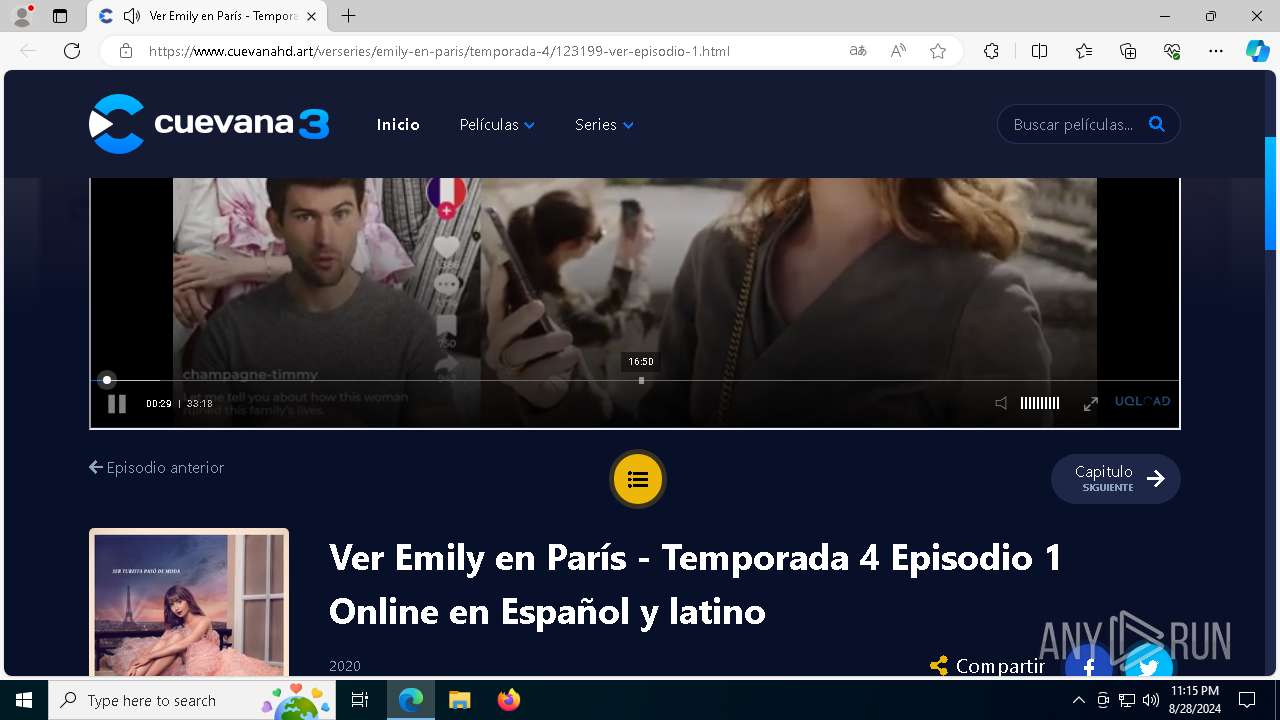This screenshot has height=720, width=1280.
Task: Open the Emily en París poster thumbnail
Action: click(189, 604)
